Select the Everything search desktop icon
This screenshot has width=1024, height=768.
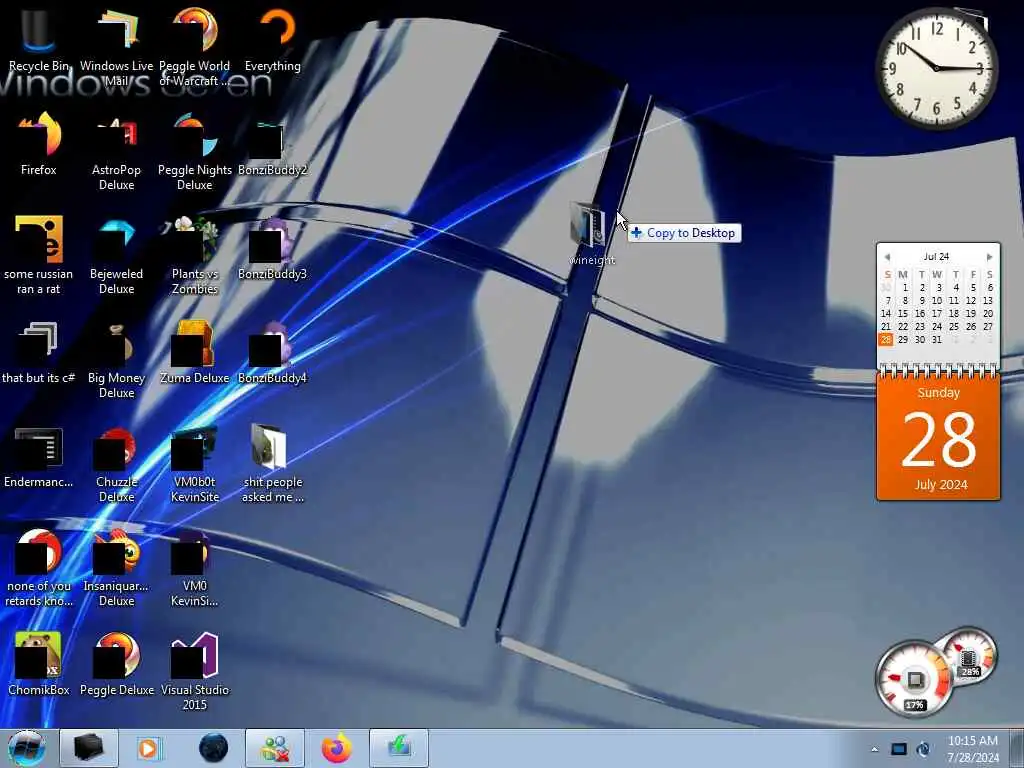coord(273,39)
